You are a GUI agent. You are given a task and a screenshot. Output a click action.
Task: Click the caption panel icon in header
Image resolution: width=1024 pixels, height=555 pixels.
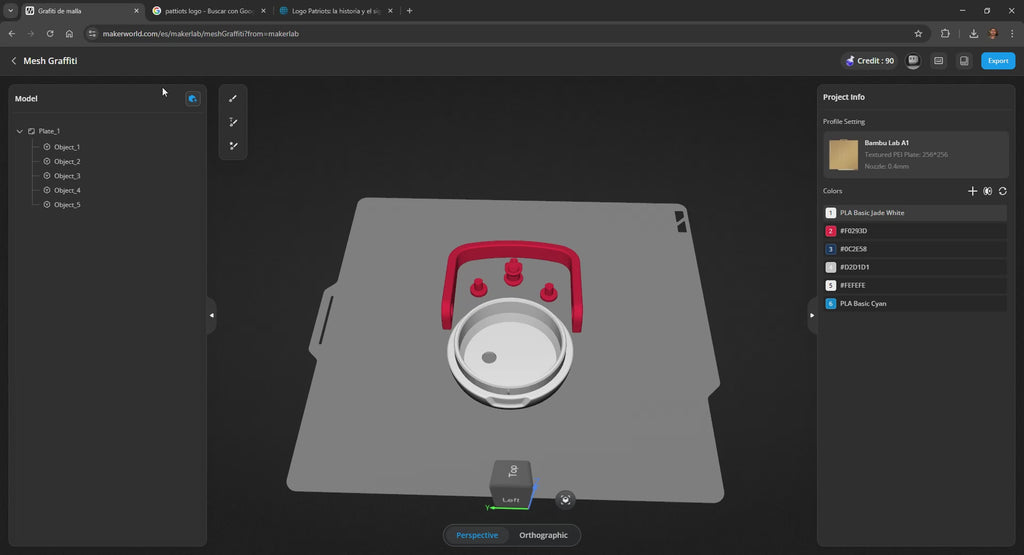click(938, 61)
